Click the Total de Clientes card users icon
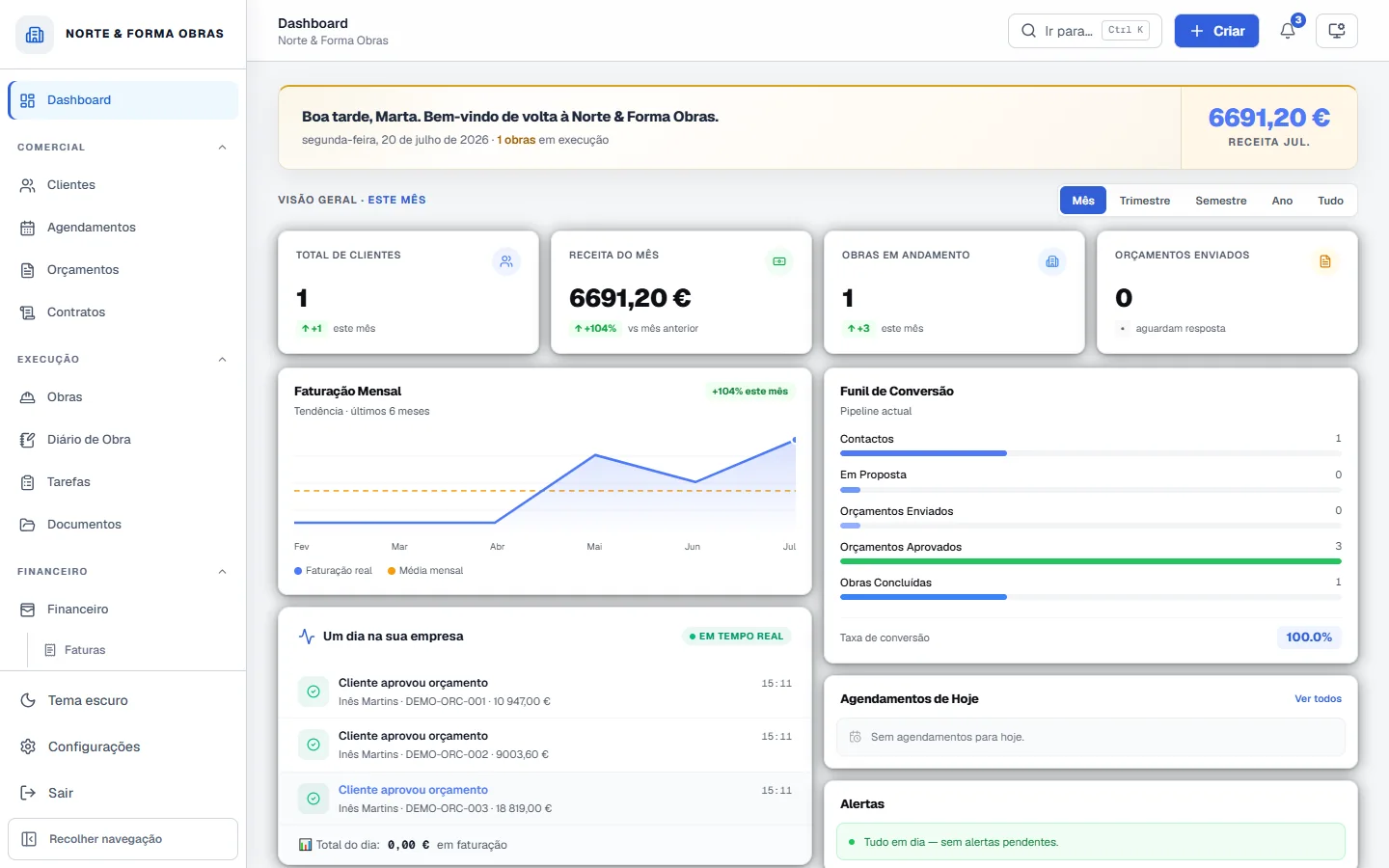The image size is (1389, 868). [x=506, y=261]
